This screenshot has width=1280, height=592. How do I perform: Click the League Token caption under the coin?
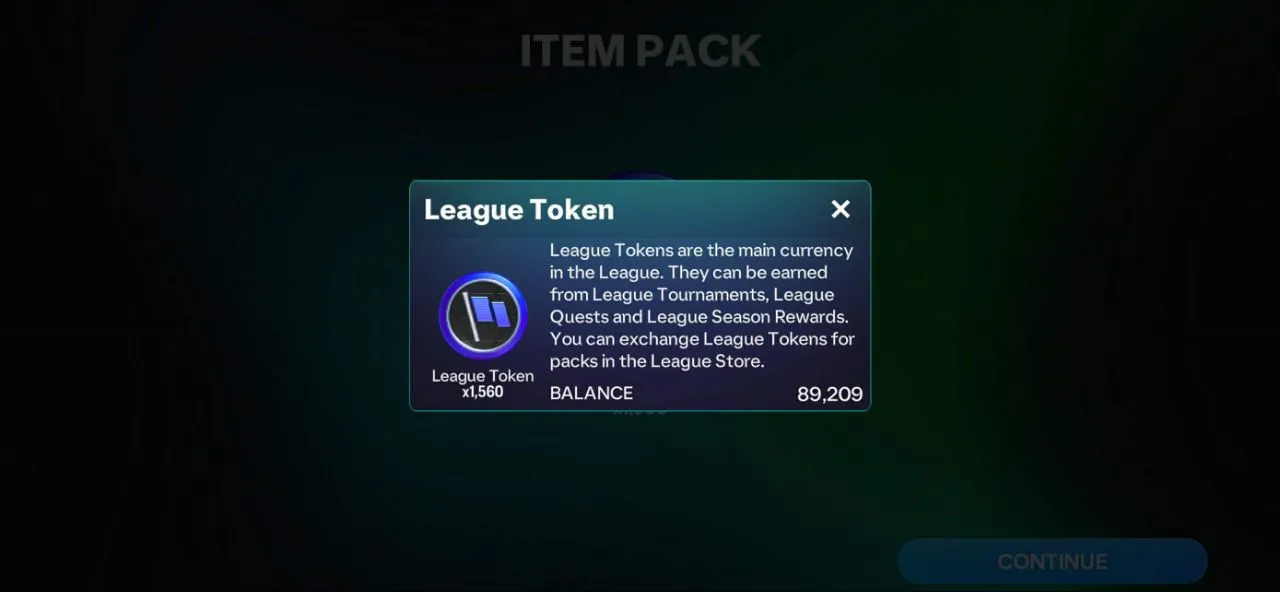pyautogui.click(x=483, y=376)
